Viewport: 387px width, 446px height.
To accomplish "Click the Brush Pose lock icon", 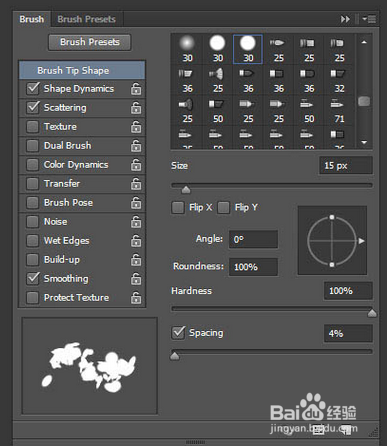I will 136,203.
